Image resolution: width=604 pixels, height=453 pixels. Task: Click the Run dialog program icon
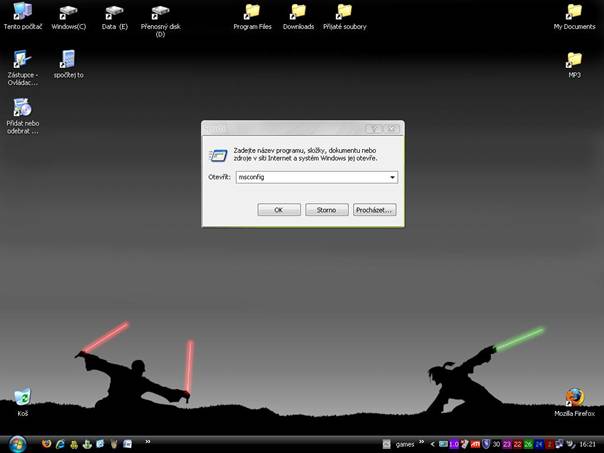tap(218, 155)
